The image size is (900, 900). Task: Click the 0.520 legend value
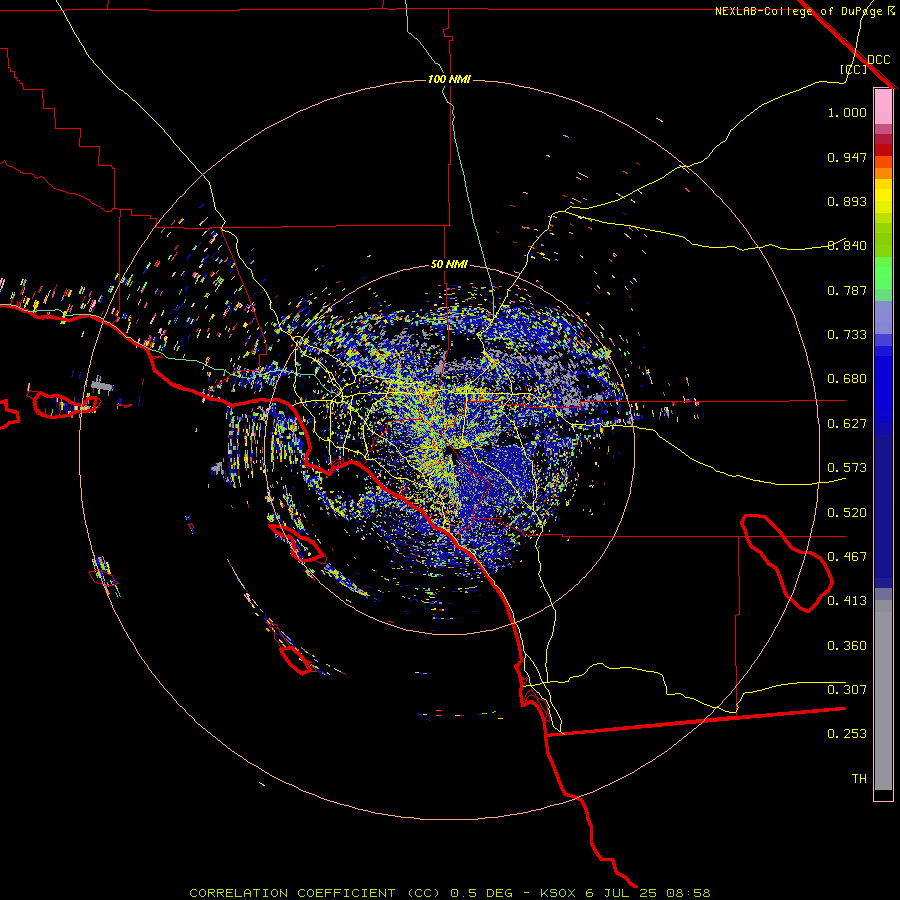click(847, 513)
